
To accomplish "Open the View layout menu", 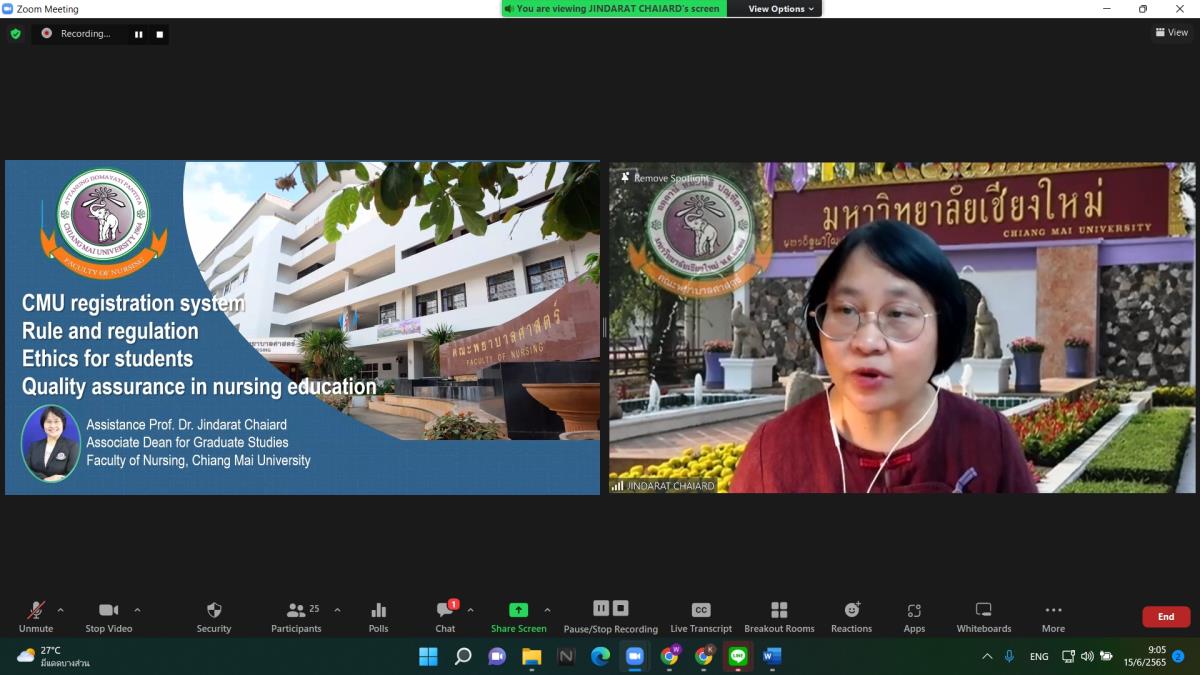I will pos(1172,33).
